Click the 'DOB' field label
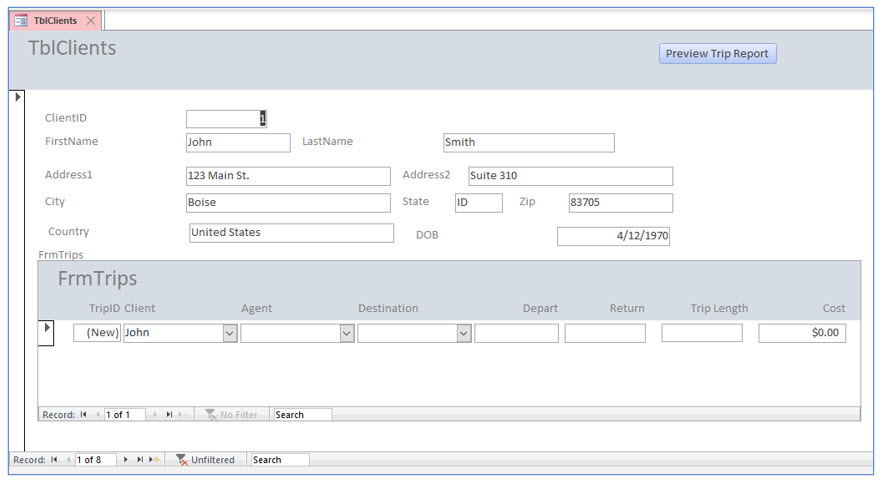Screen dimensions: 882x480 (427, 235)
